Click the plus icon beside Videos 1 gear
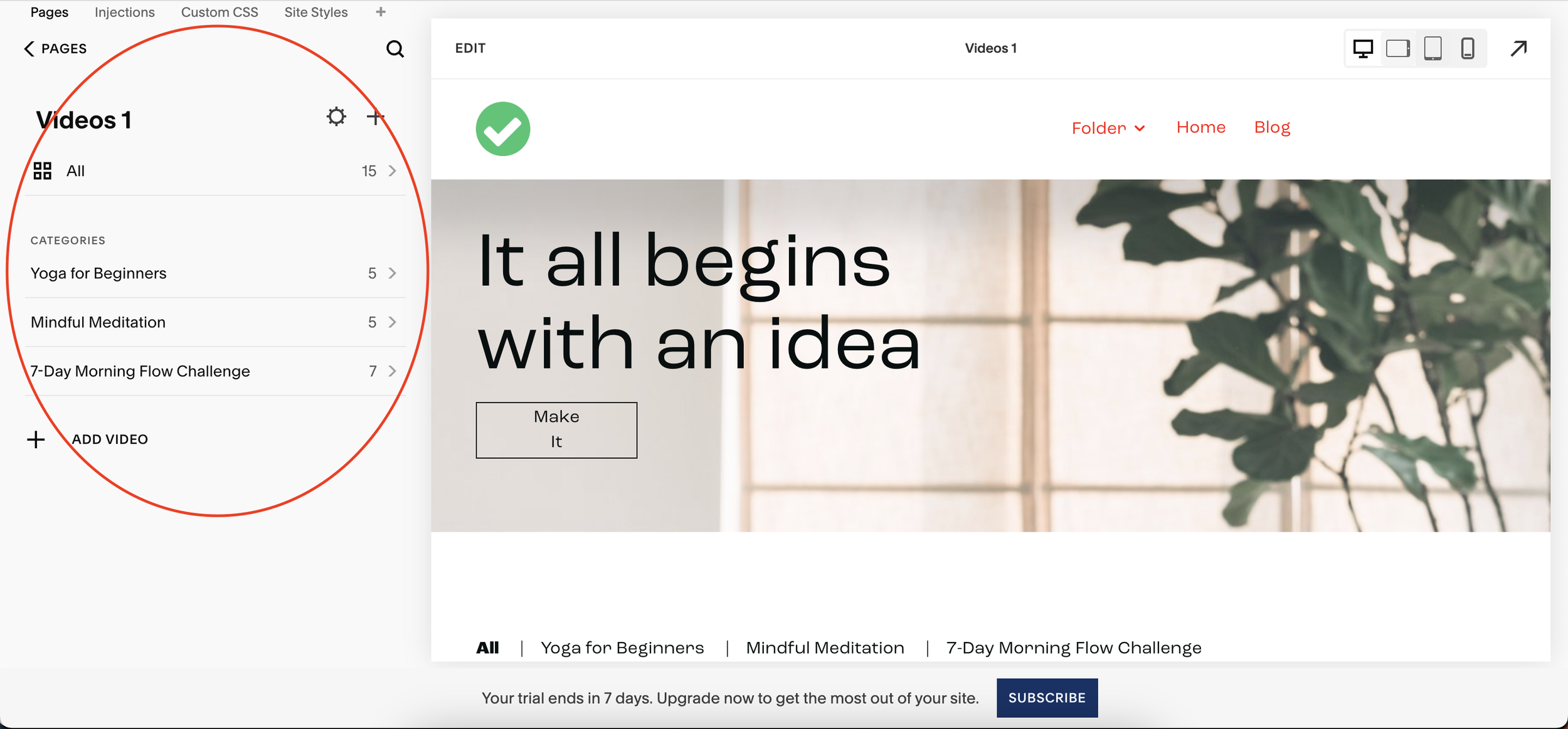 [375, 117]
